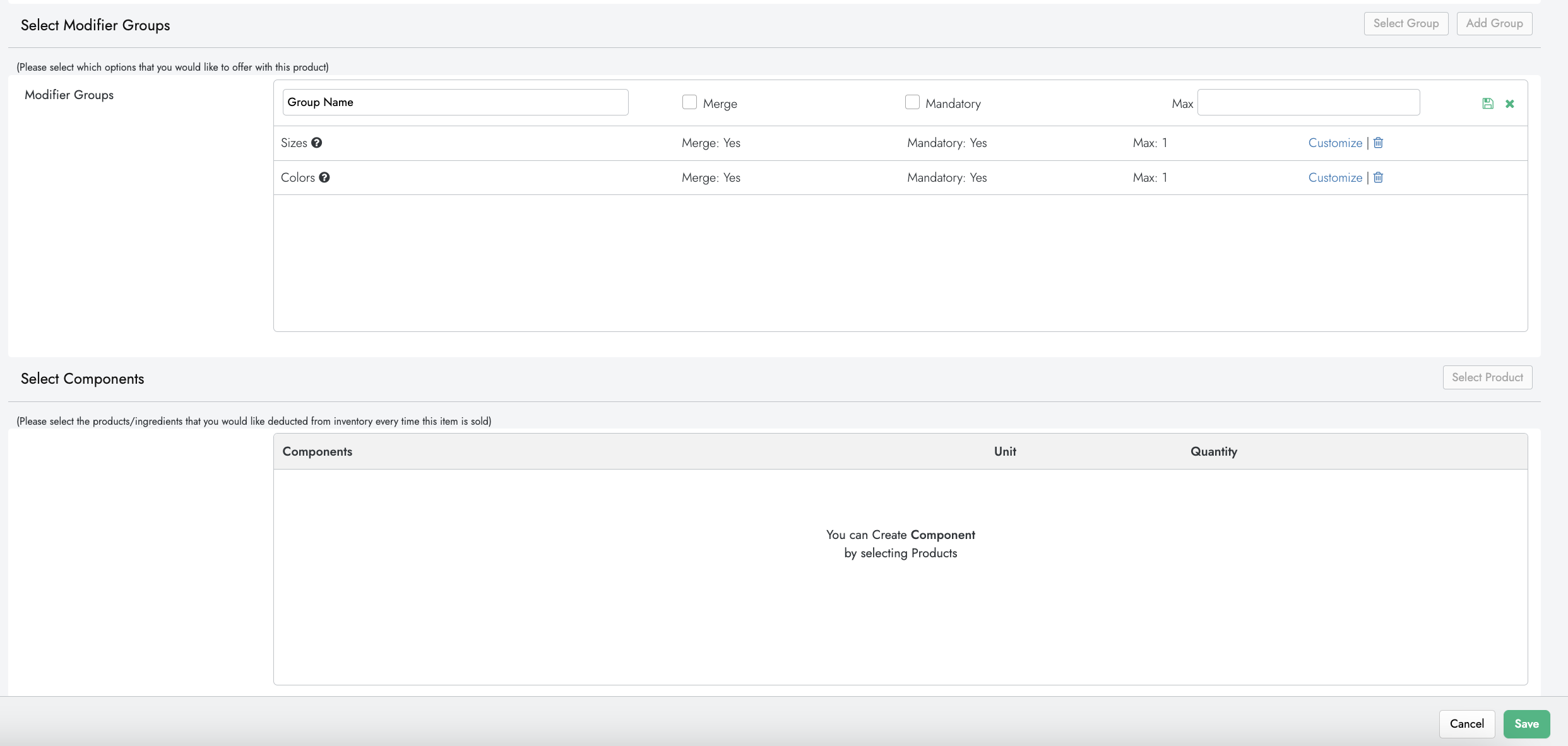Enable the Mandatory checkbox for new group
1568x746 pixels.
tap(912, 101)
